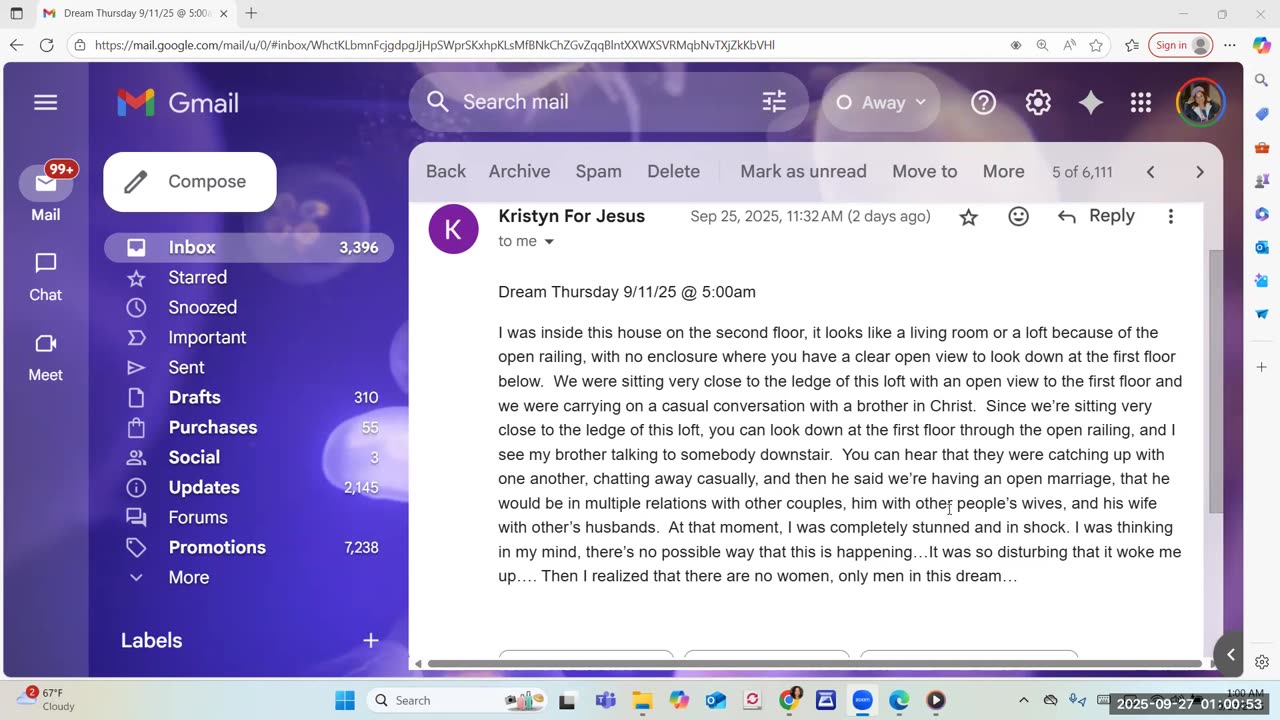The width and height of the screenshot is (1280, 720).
Task: Go to the newer message arrow
Action: pyautogui.click(x=1150, y=172)
